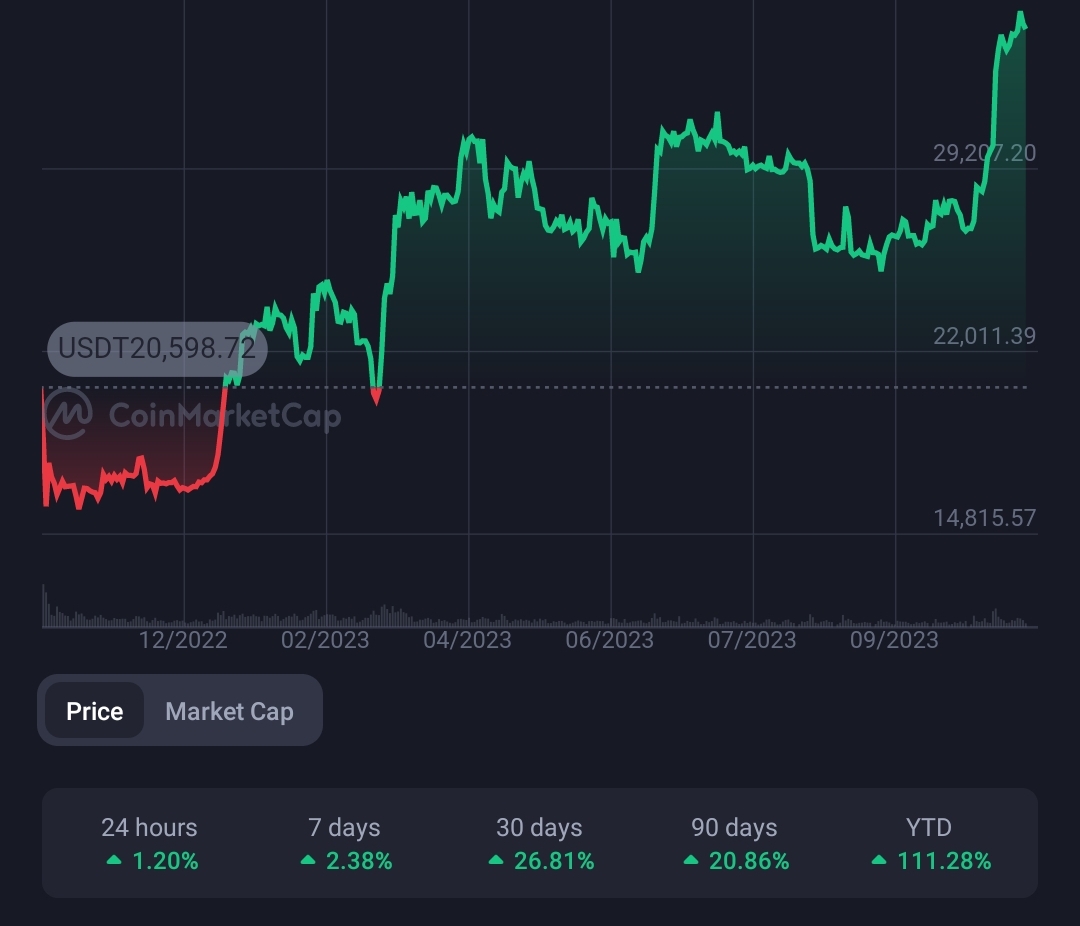Click the USDT20,598.72 price label

(157, 349)
